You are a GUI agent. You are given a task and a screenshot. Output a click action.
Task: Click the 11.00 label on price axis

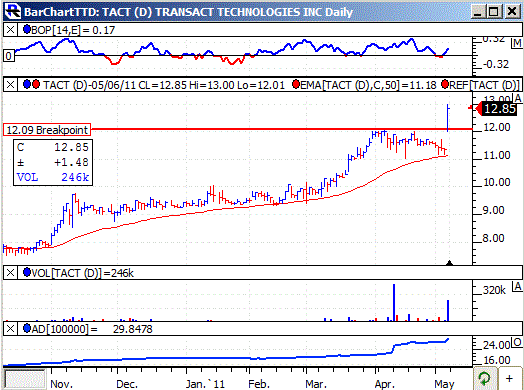pos(496,155)
